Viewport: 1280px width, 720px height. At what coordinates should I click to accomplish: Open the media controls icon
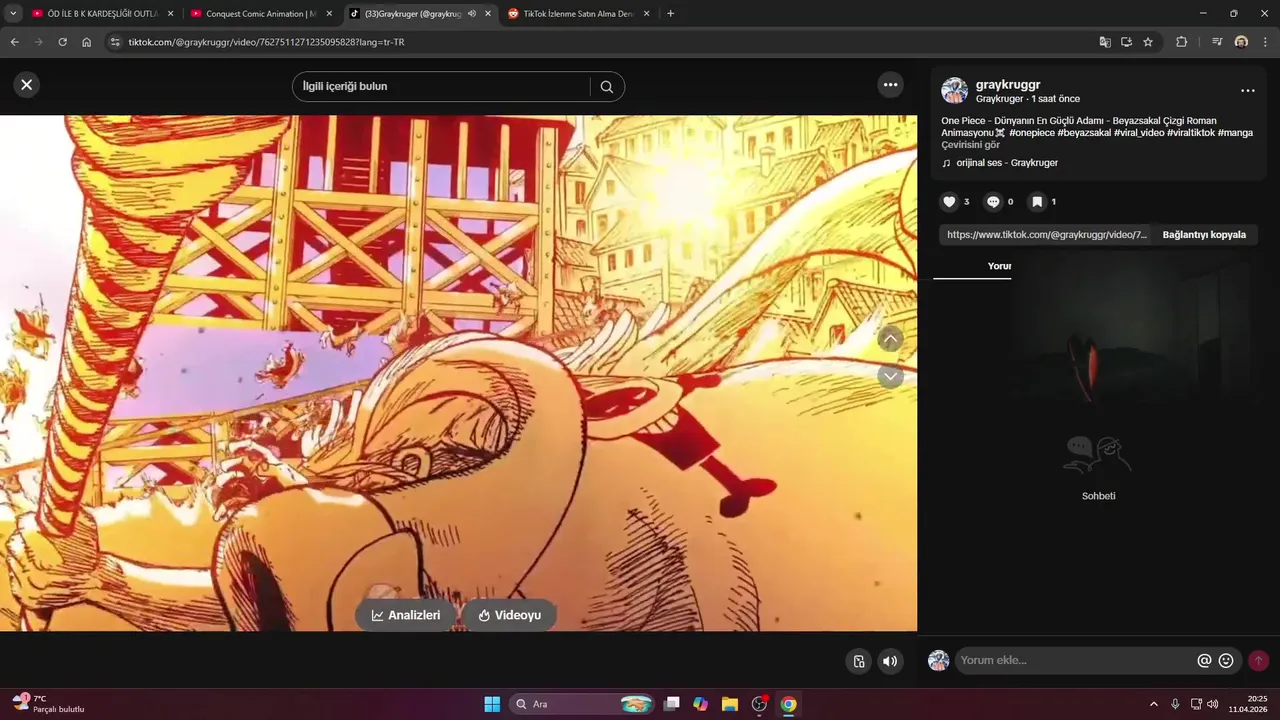1217,42
